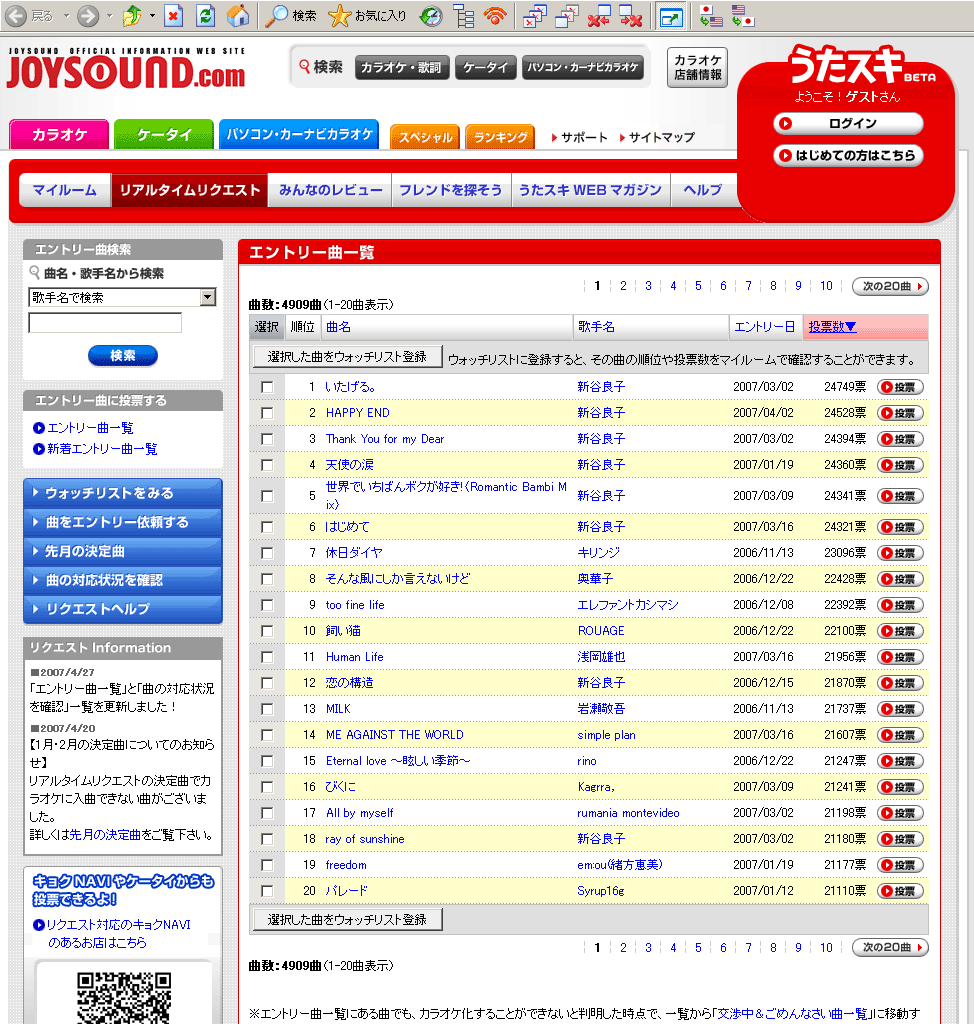Open the うたスキ WEB マガジン tab
Image resolution: width=974 pixels, height=1024 pixels.
591,190
